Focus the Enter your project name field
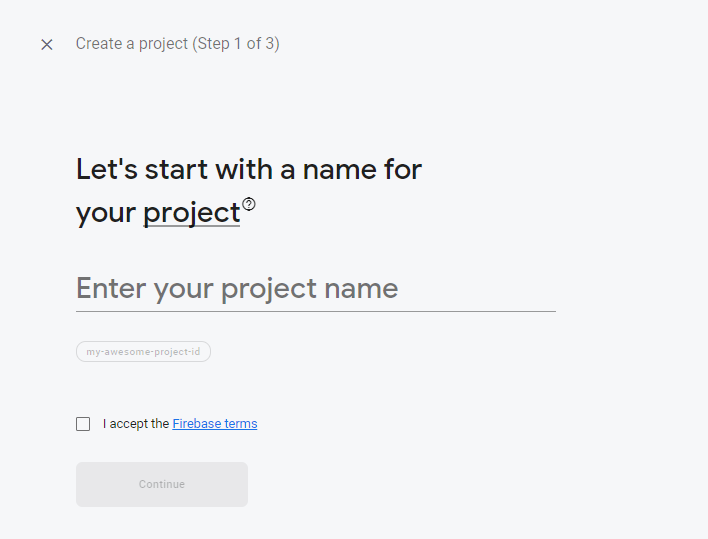The image size is (708, 539). click(x=315, y=289)
